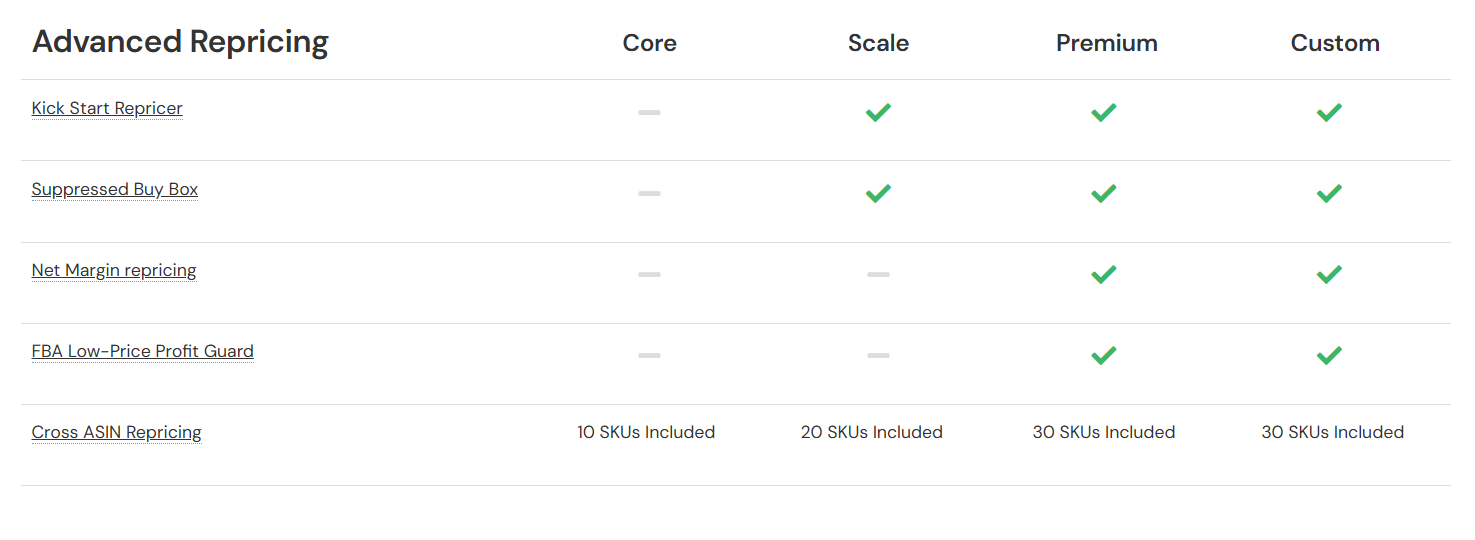Select the Scale plan column header
1475x540 pixels.
(x=878, y=43)
